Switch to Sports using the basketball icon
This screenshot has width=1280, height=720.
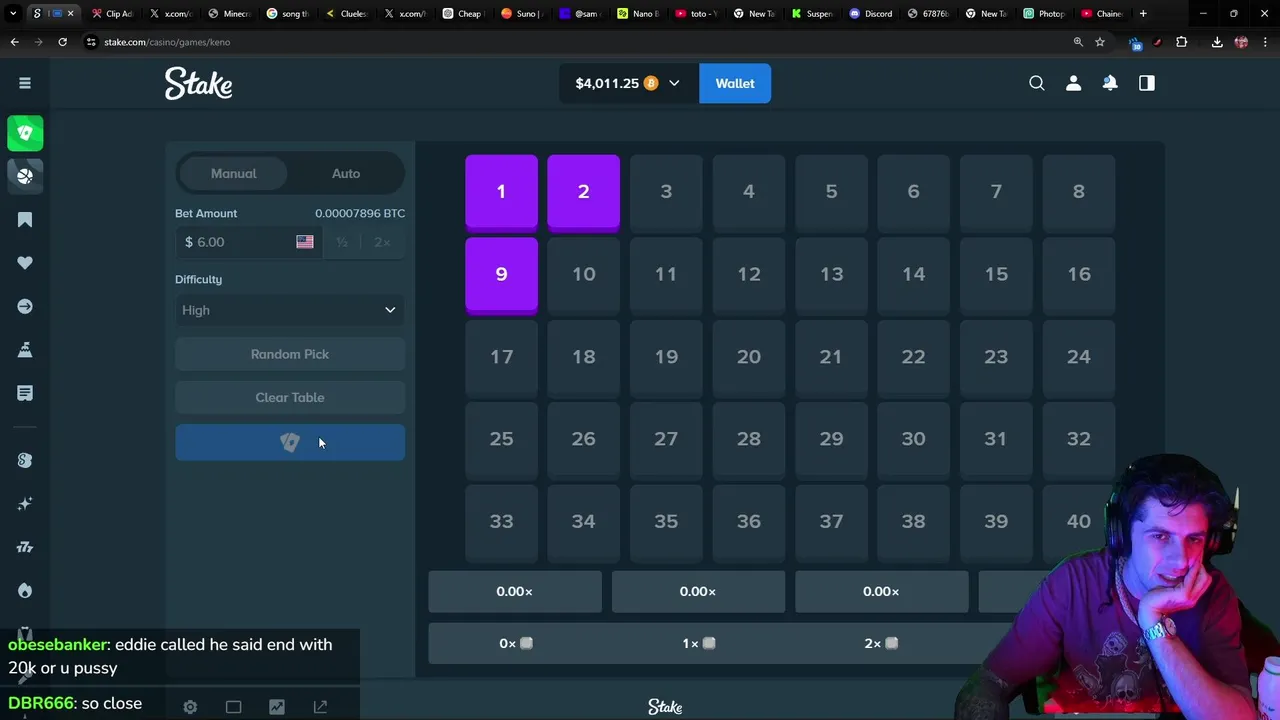pyautogui.click(x=25, y=176)
